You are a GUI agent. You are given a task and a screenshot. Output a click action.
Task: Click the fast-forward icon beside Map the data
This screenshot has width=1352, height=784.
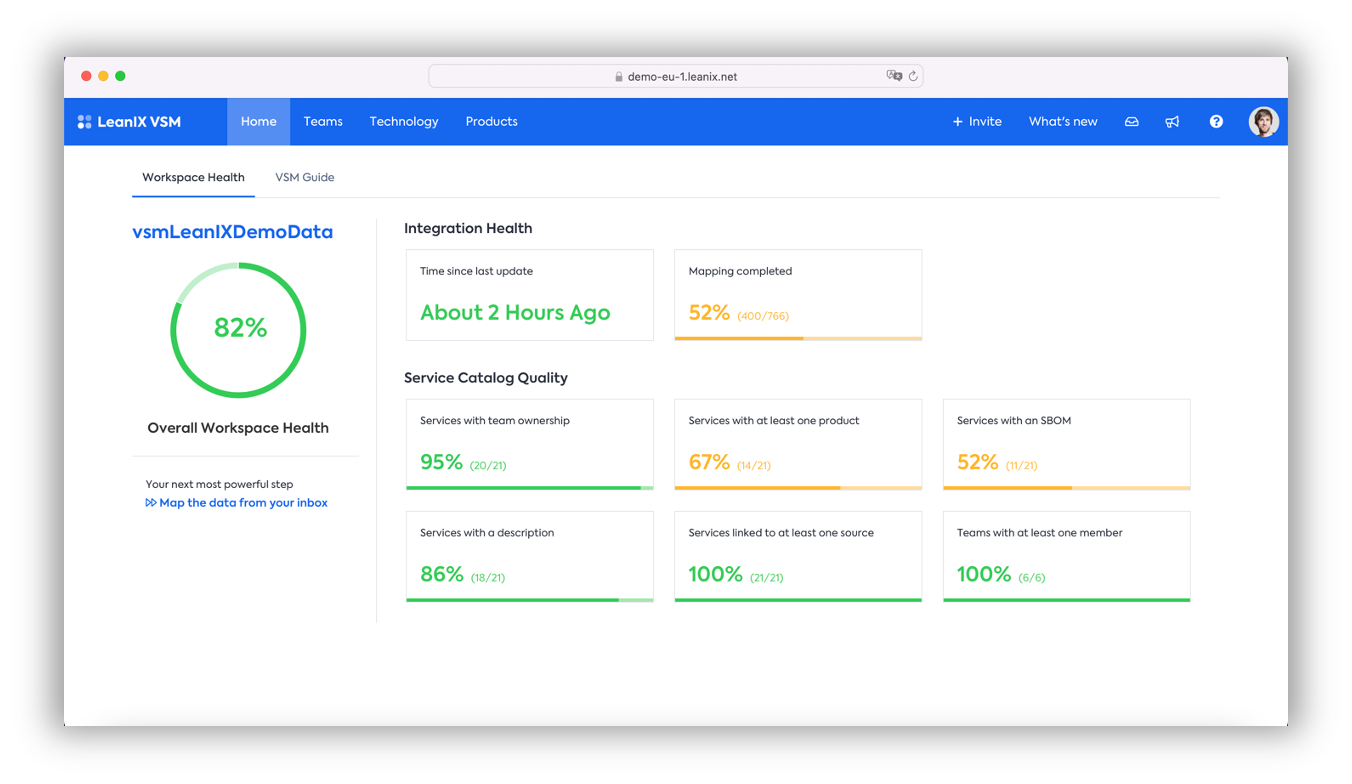[x=151, y=503]
